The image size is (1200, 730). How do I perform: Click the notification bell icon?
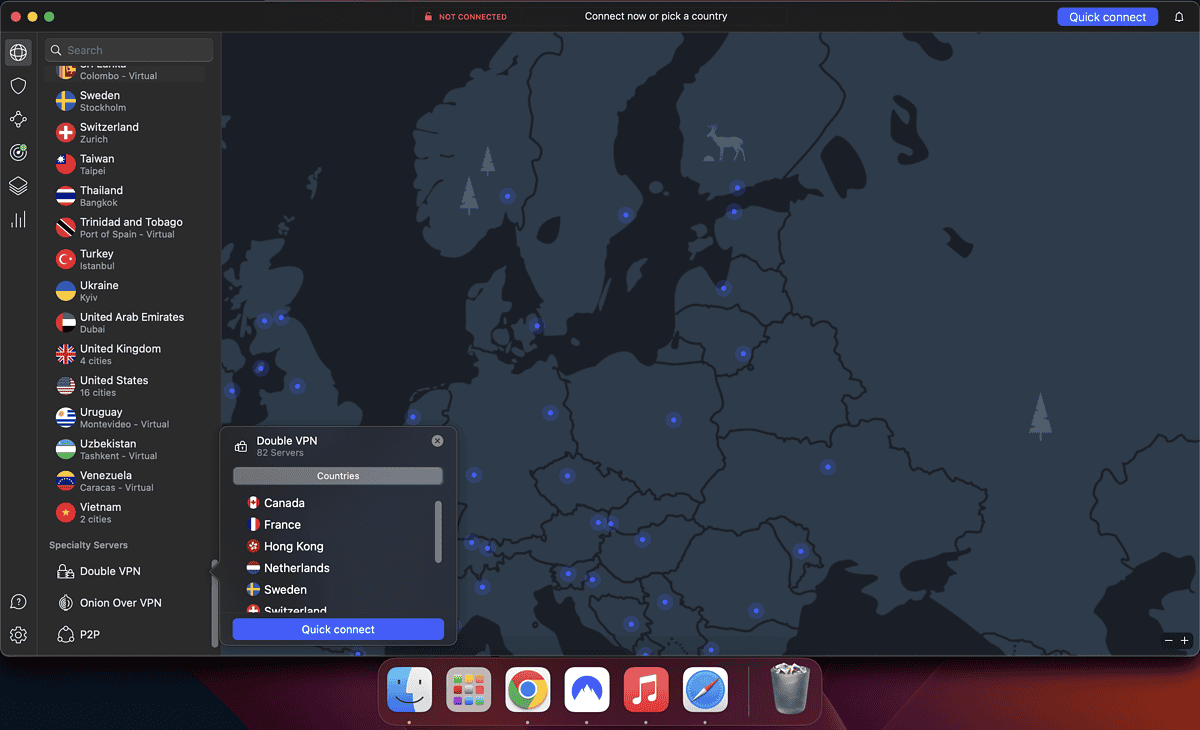(x=1178, y=16)
